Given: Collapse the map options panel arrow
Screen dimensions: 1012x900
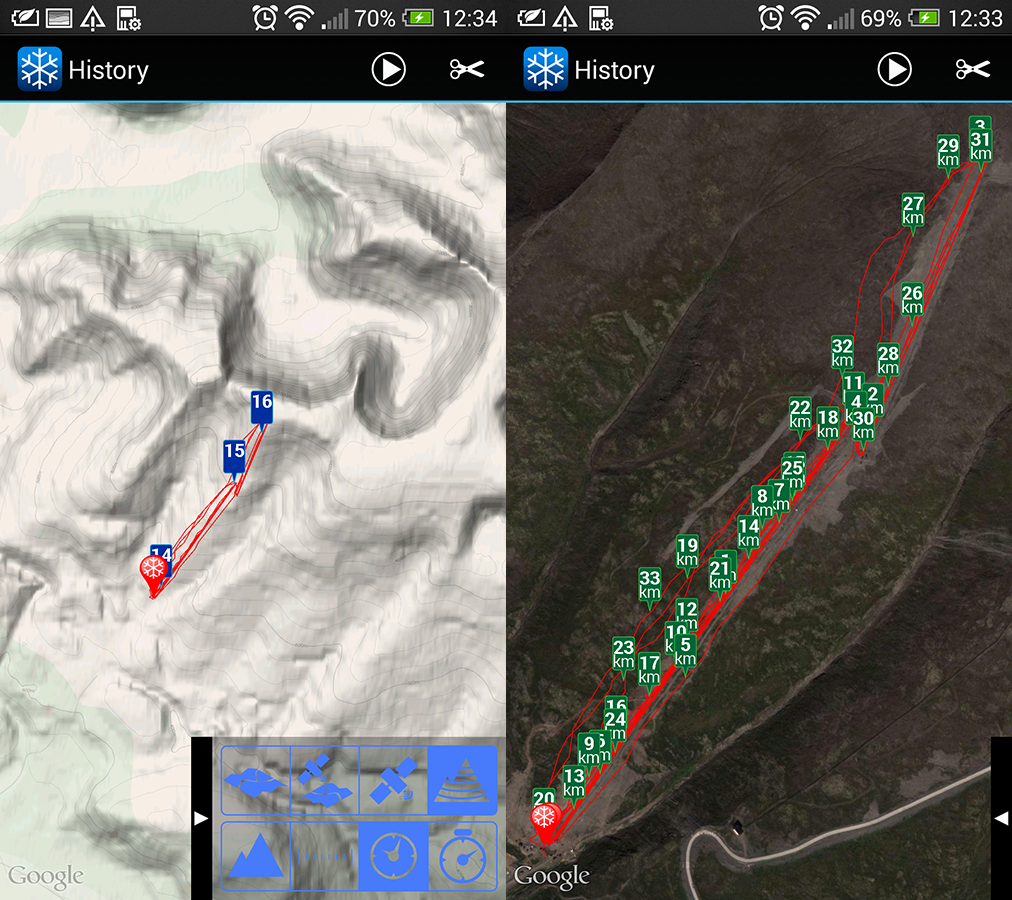Looking at the screenshot, I should tap(201, 818).
